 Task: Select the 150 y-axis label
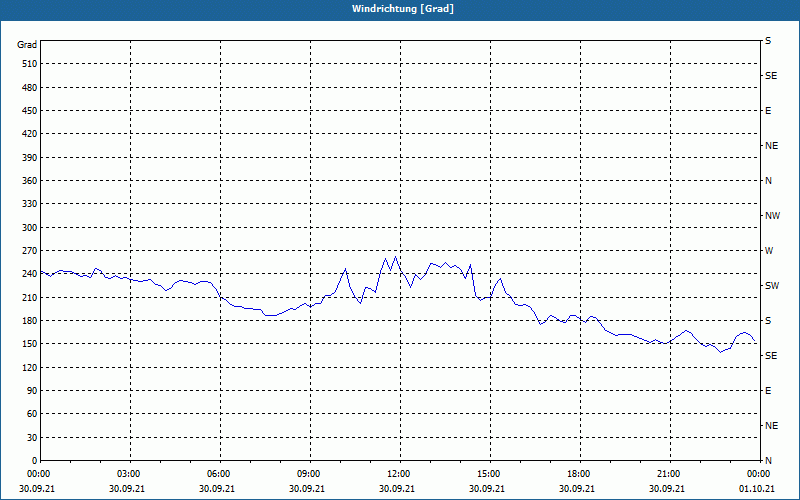click(29, 344)
